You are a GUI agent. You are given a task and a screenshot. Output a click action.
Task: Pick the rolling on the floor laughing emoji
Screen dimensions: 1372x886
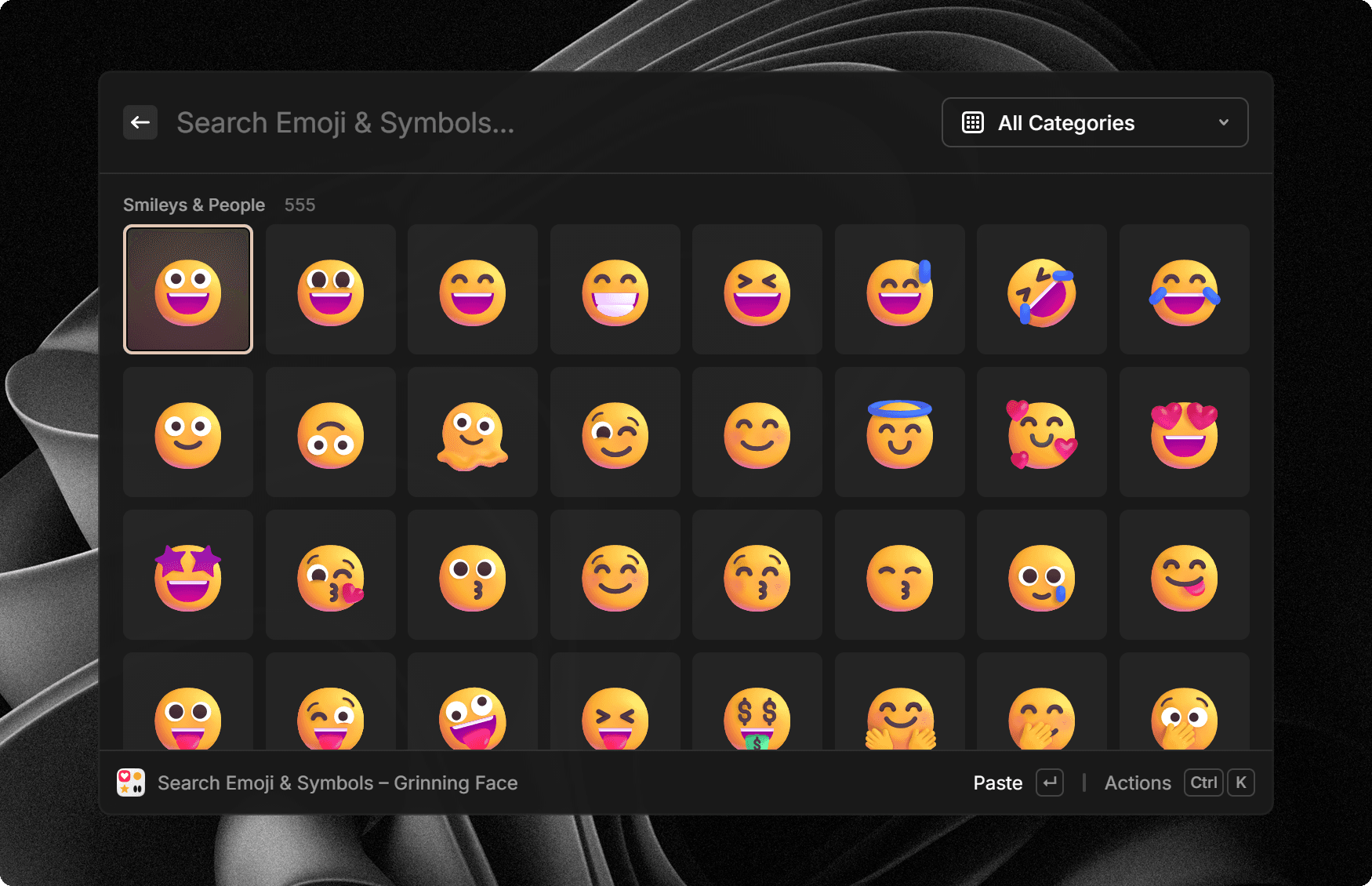(1041, 289)
